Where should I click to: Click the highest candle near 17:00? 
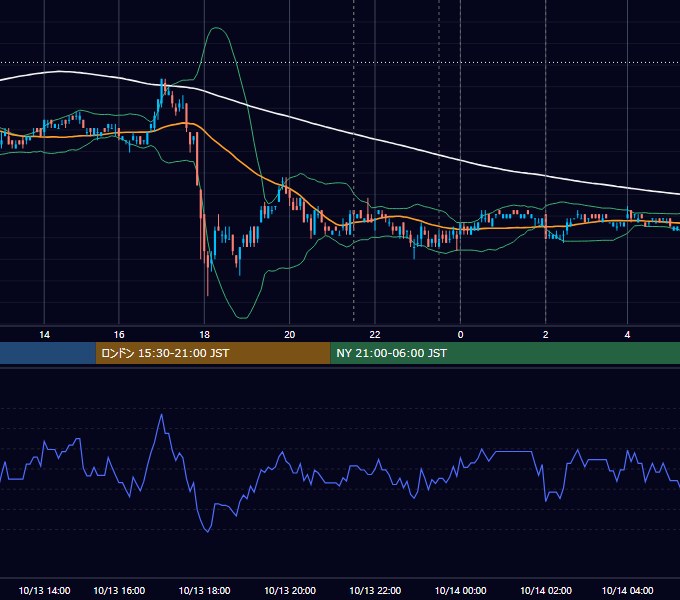(161, 89)
